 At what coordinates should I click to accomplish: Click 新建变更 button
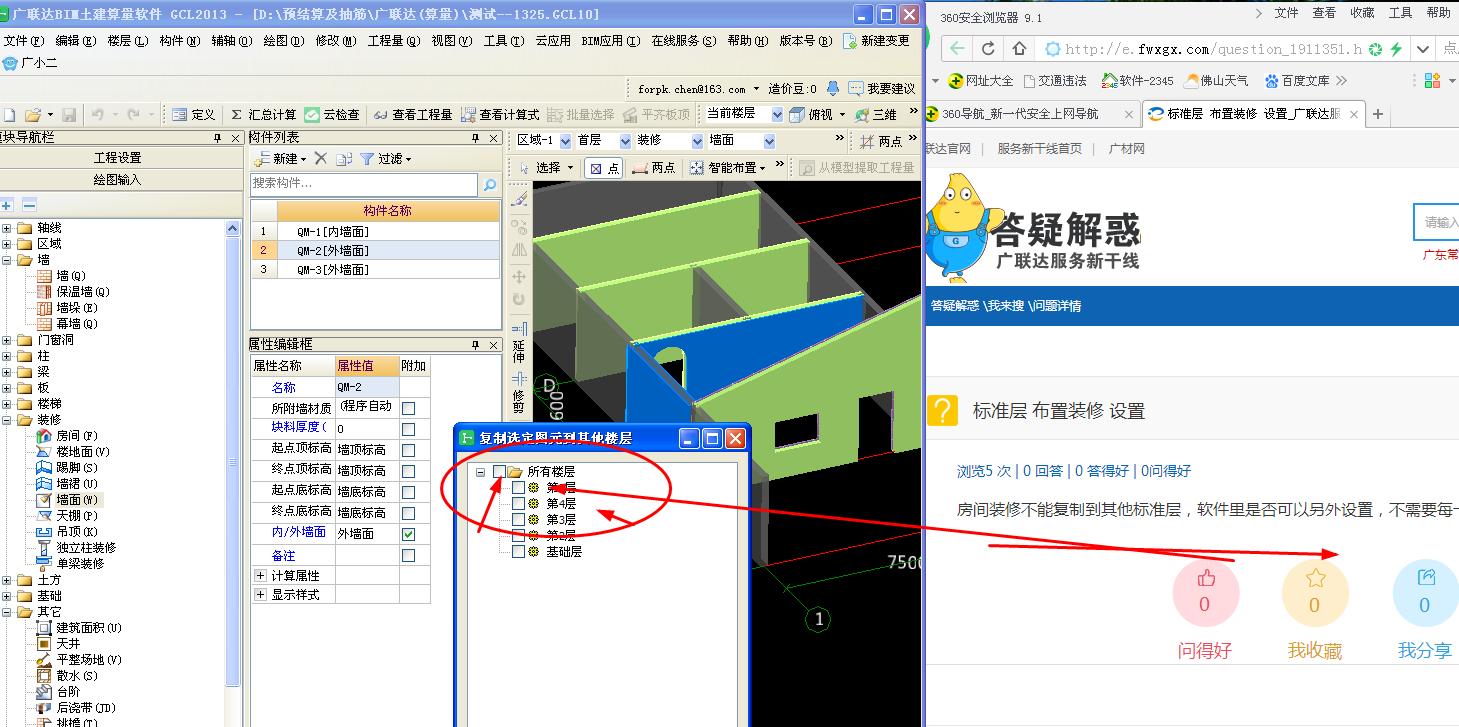877,41
